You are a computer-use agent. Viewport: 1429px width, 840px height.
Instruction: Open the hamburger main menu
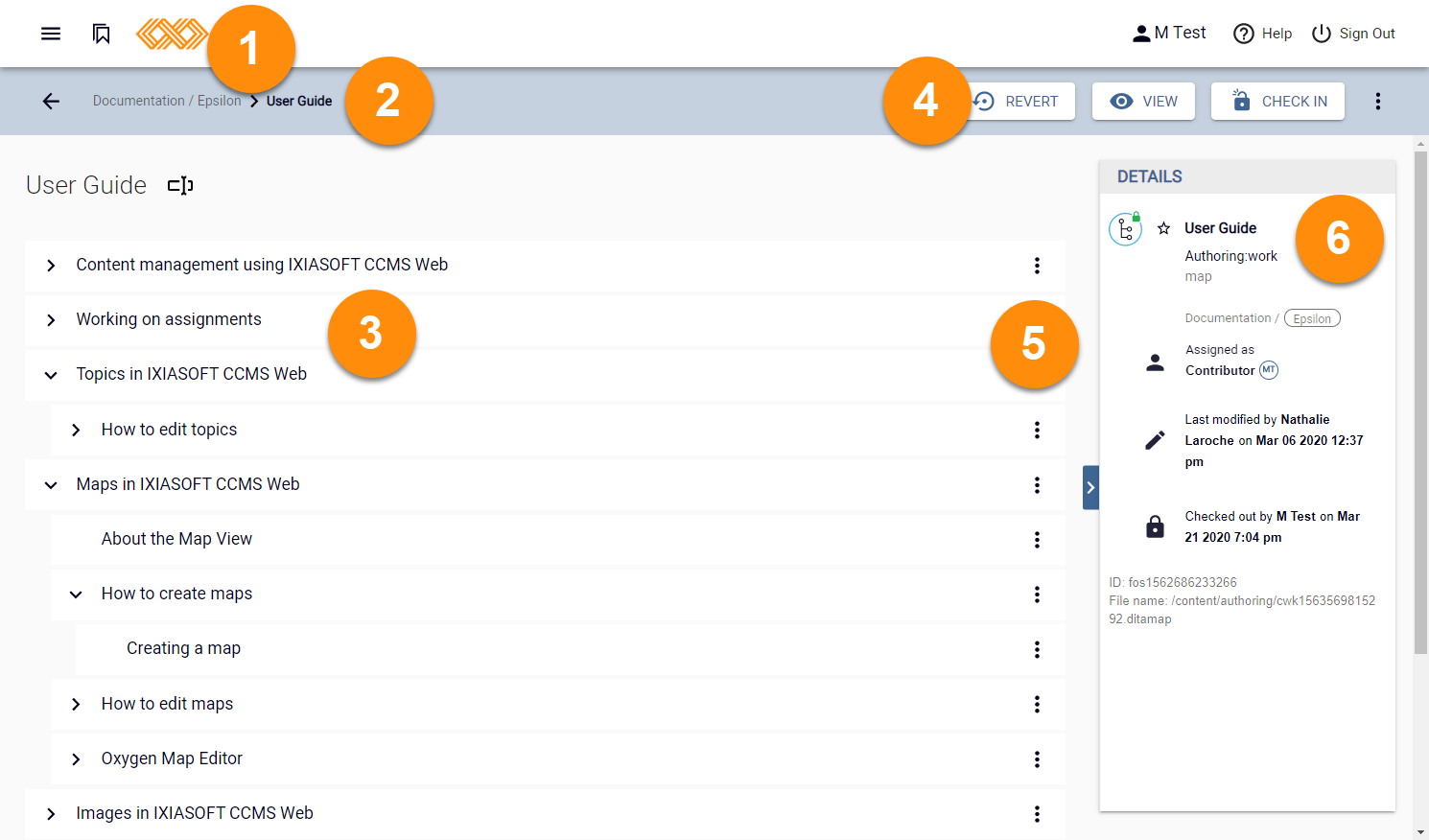pos(51,34)
